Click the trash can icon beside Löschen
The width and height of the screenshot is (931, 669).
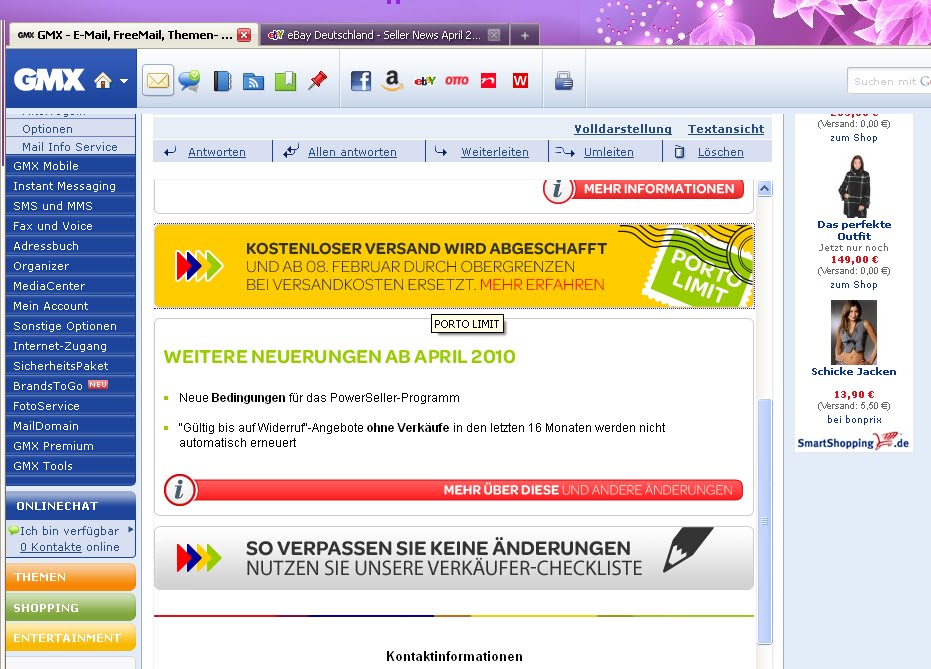(679, 153)
